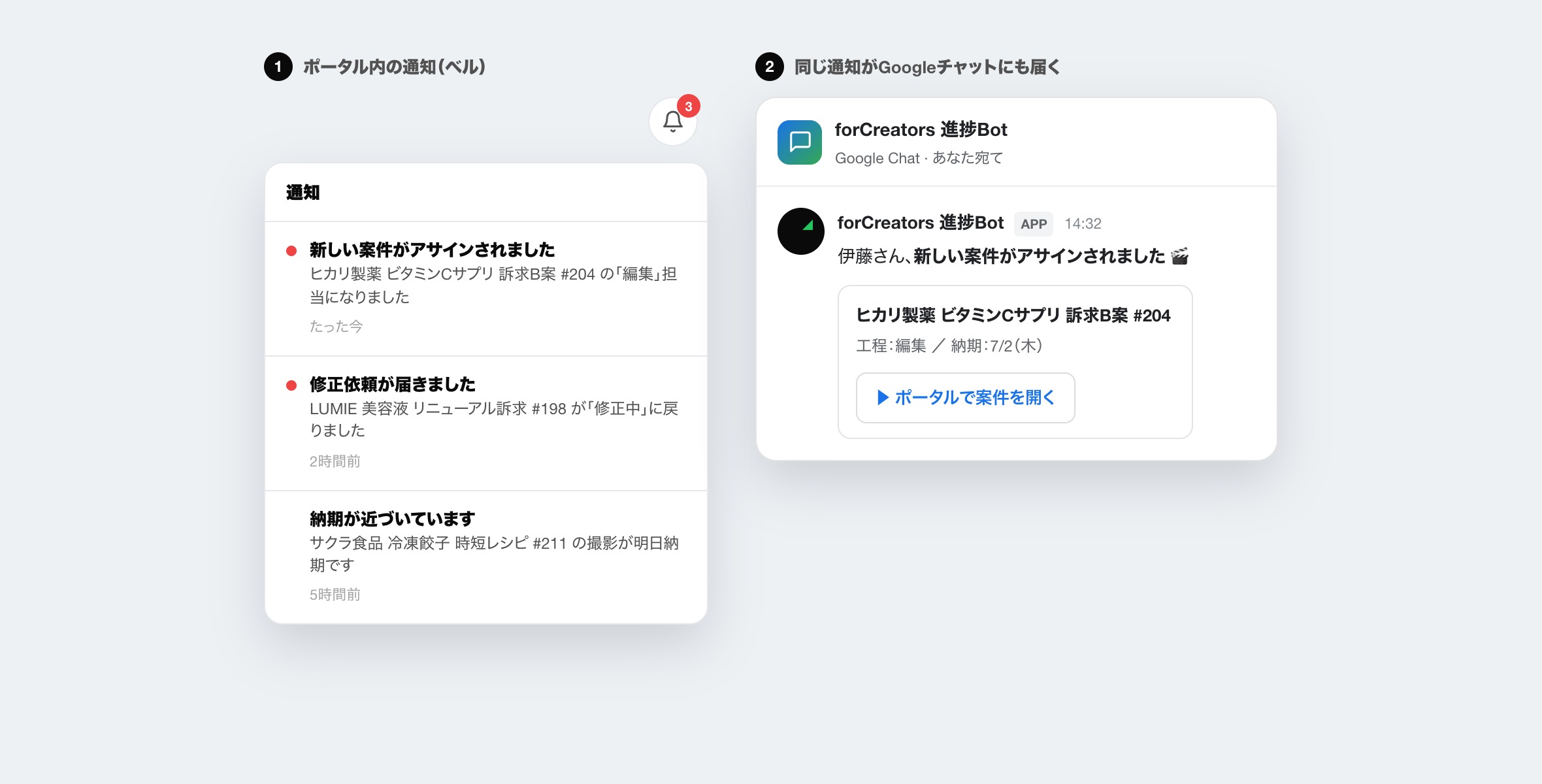The image size is (1542, 784).
Task: Click card detail 工程:編集 / 納期:7/2(木)
Action: 949,346
